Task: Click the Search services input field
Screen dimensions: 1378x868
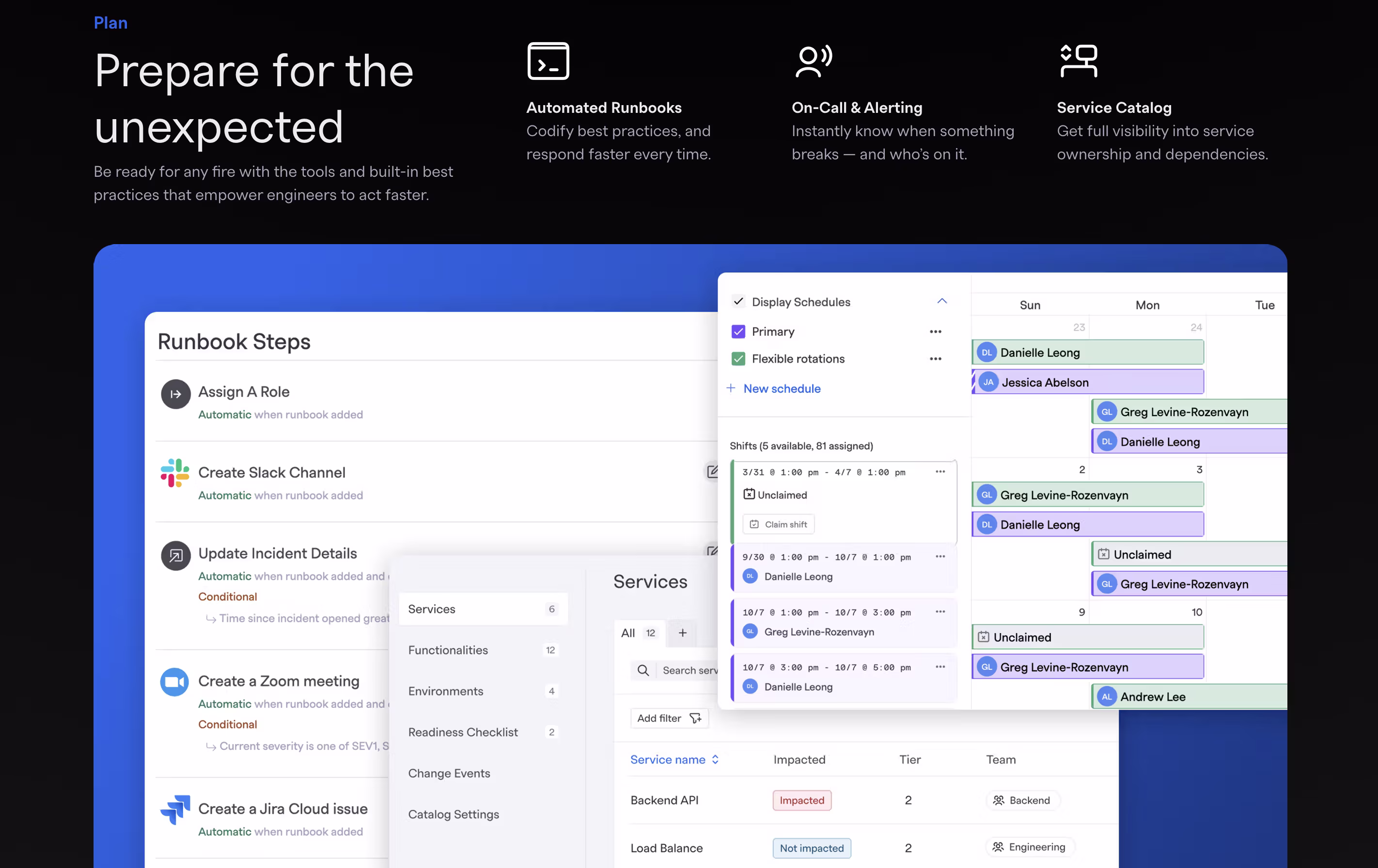Action: click(689, 670)
